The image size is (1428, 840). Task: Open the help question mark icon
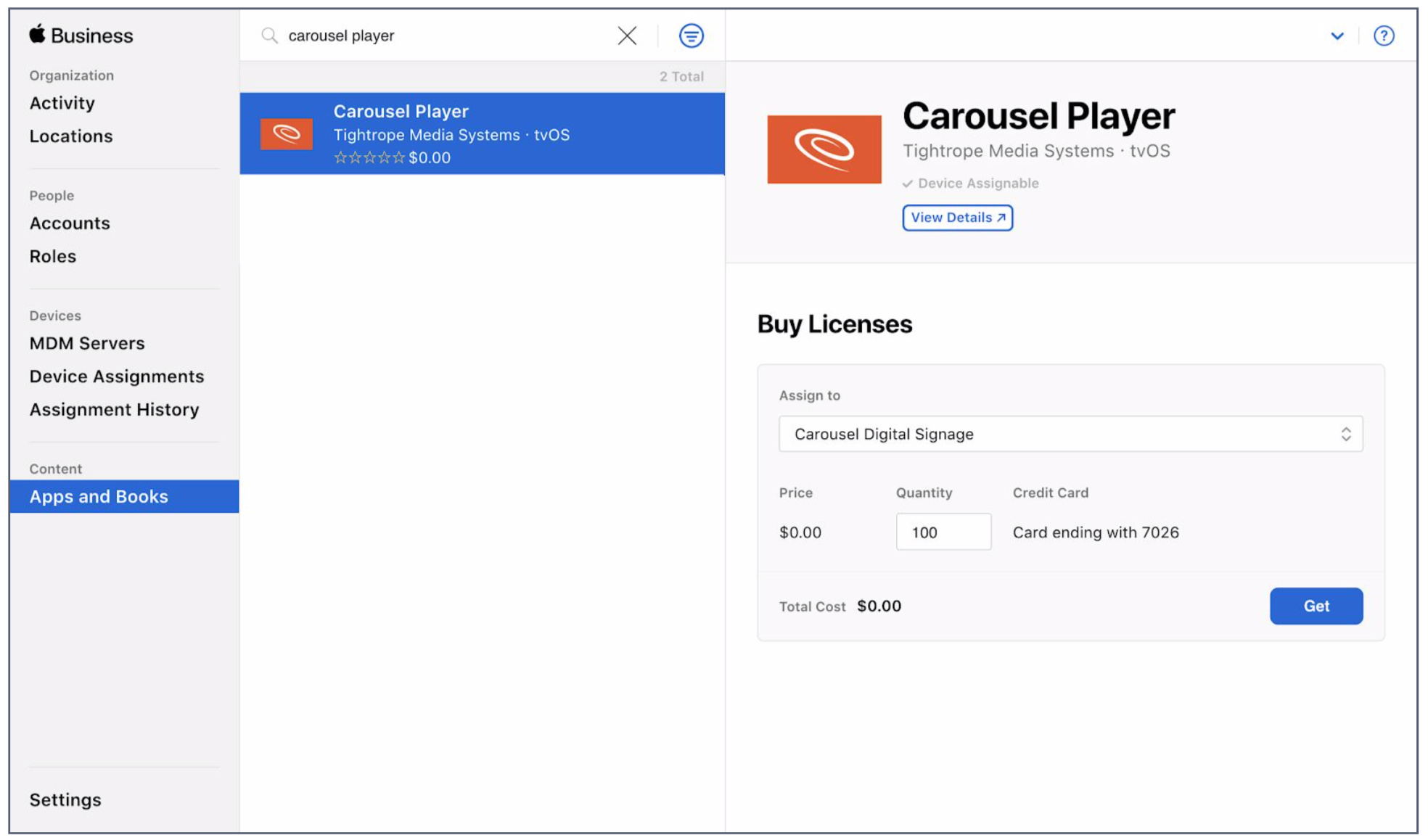(x=1383, y=36)
